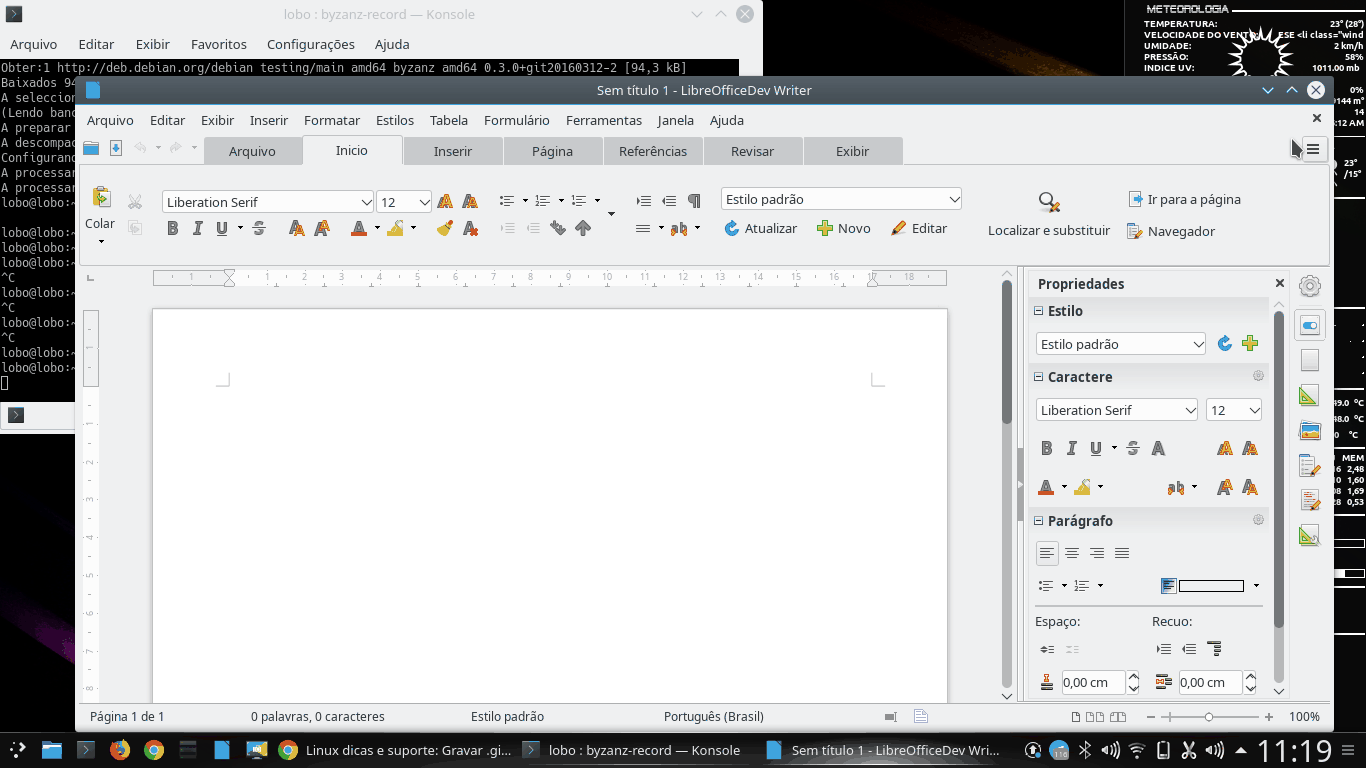Open the Formatar menu
Screen dimensions: 1366x768
[331, 120]
